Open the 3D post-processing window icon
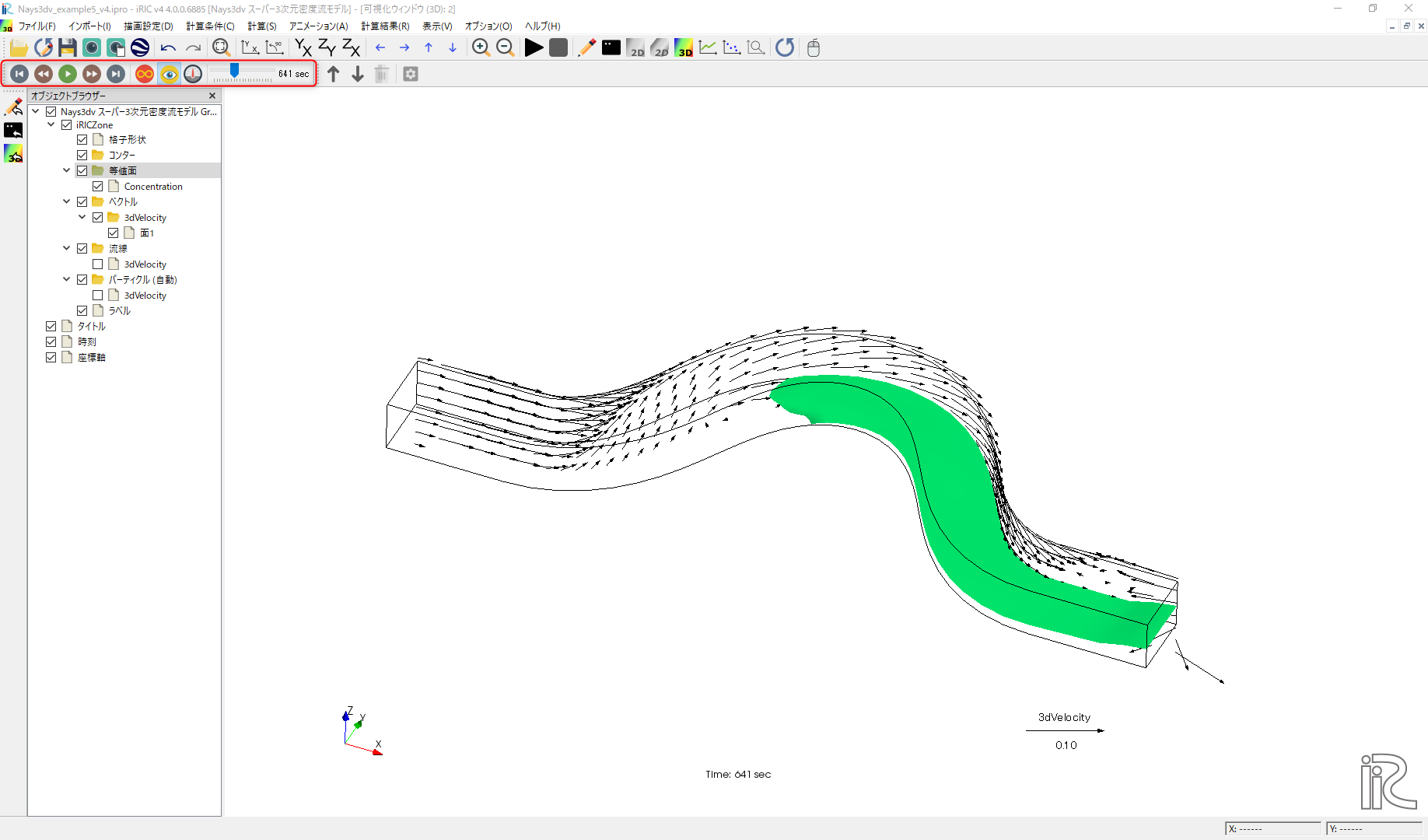Viewport: 1428px width, 840px height. [684, 48]
